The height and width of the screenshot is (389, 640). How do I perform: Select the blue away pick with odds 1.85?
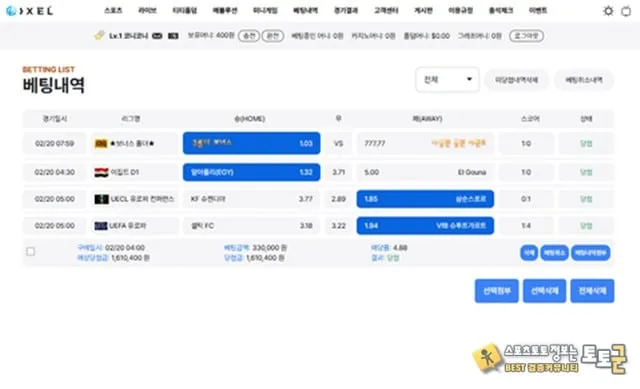point(425,199)
